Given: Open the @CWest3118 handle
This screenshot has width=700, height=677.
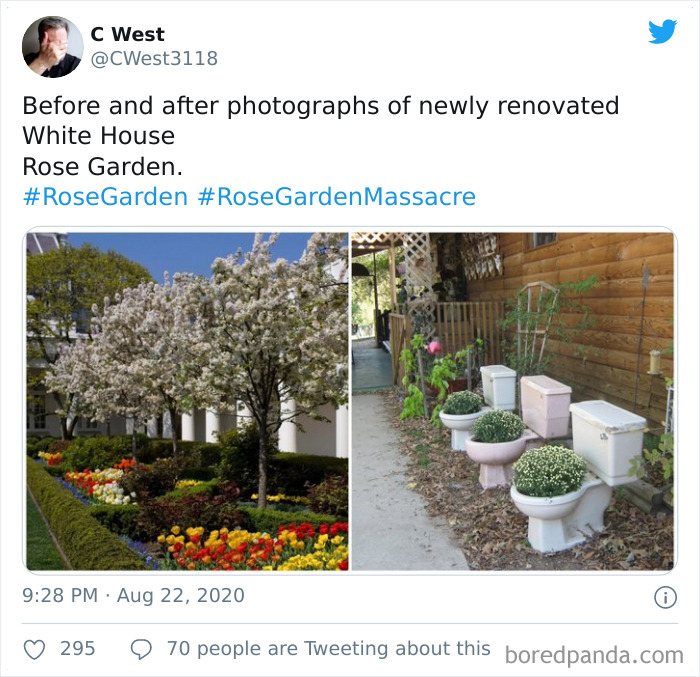Looking at the screenshot, I should tap(154, 59).
